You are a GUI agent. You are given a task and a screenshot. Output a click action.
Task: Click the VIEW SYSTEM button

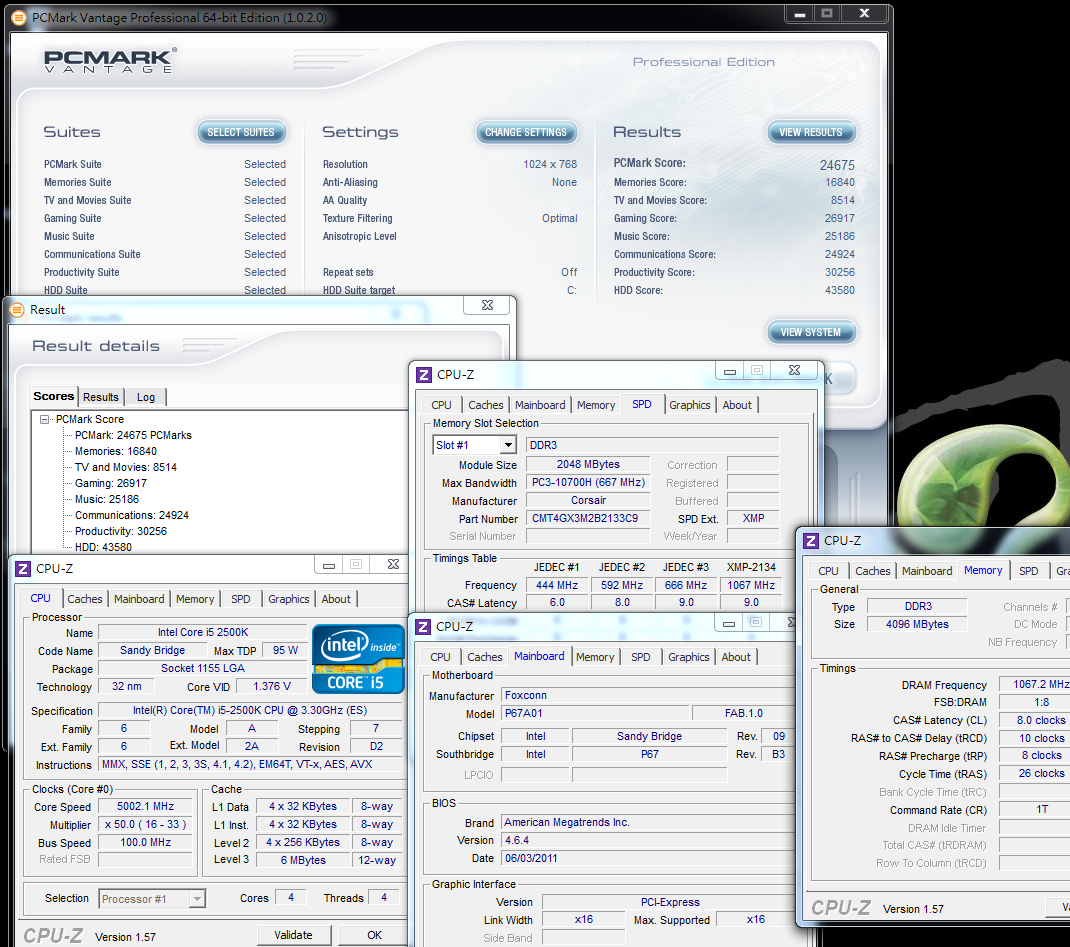click(811, 332)
